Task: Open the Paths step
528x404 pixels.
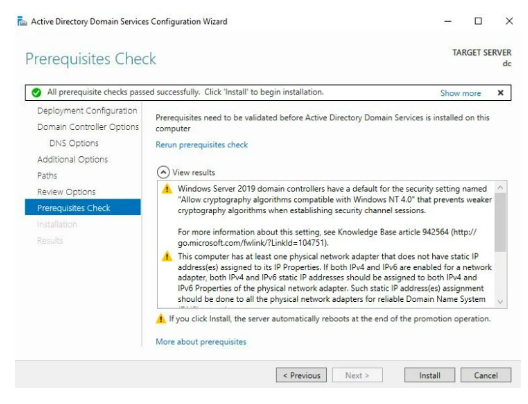Action: (x=47, y=175)
